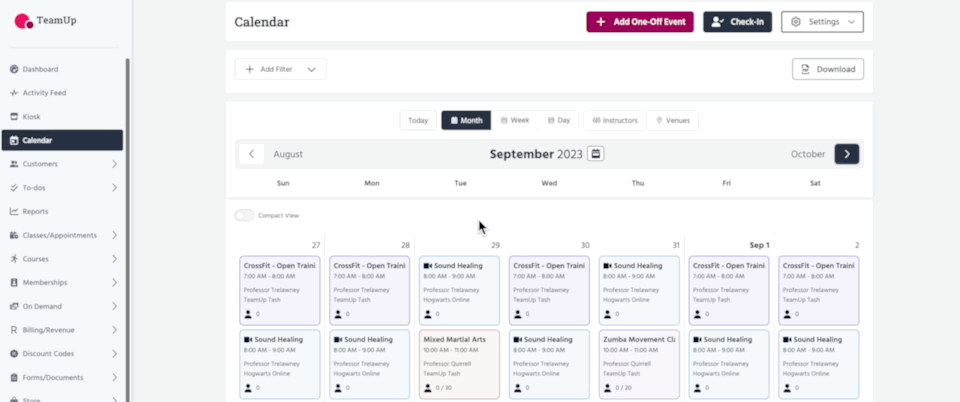Click the Activity Feed icon
Viewport: 960px width, 402px height.
click(x=14, y=93)
